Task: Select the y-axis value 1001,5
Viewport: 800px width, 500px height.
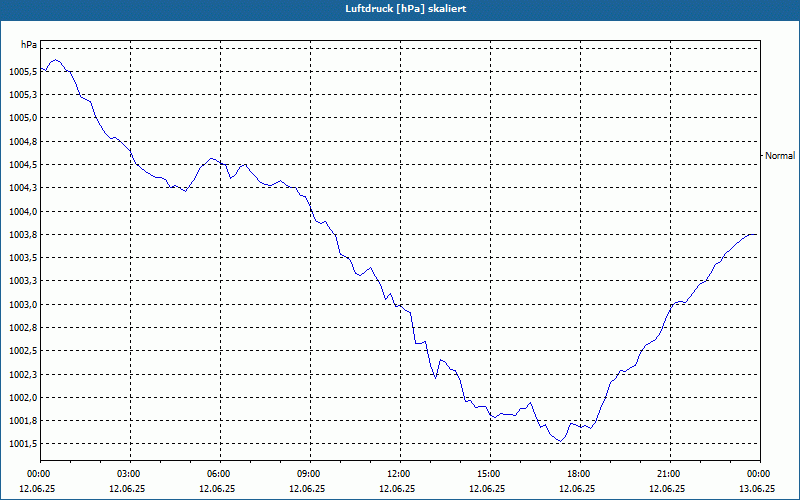Action: [23, 444]
